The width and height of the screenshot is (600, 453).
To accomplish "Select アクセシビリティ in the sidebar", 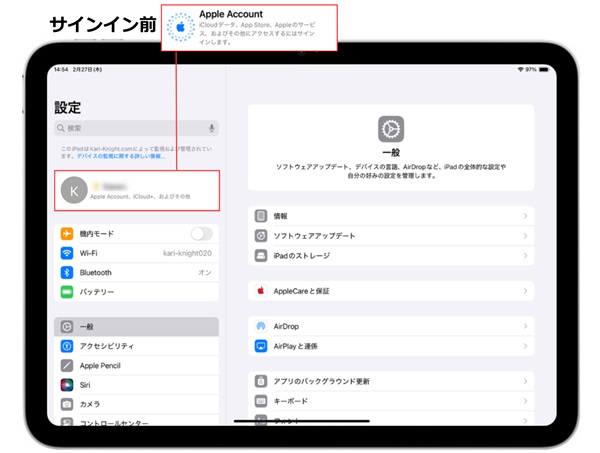I will click(x=137, y=346).
